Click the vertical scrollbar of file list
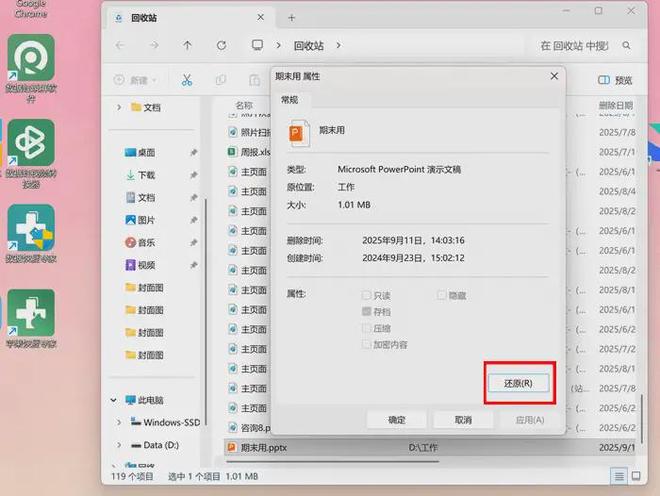This screenshot has width=660, height=496. (641, 419)
